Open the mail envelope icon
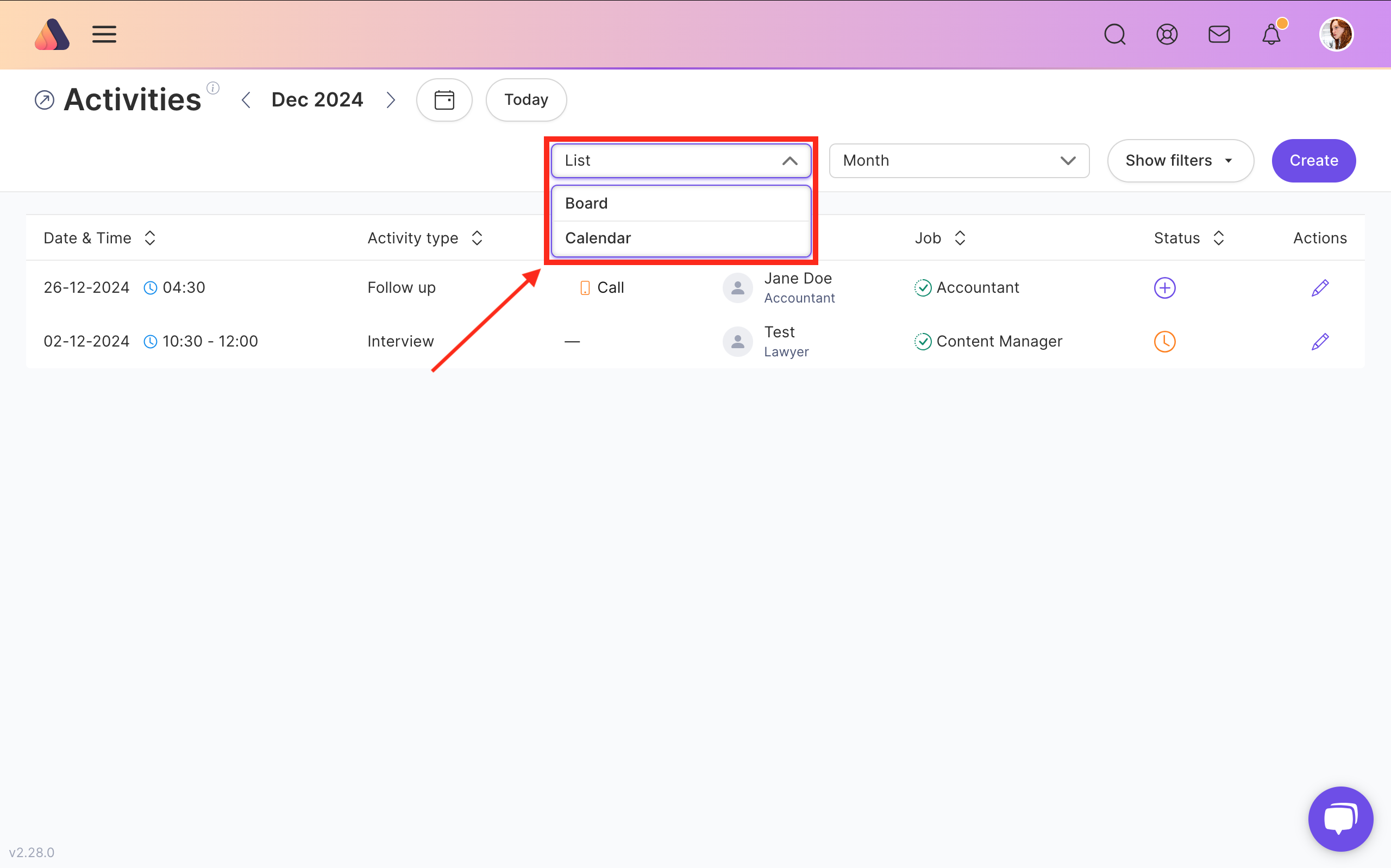Screen dimensions: 1391x868 pyautogui.click(x=1219, y=34)
